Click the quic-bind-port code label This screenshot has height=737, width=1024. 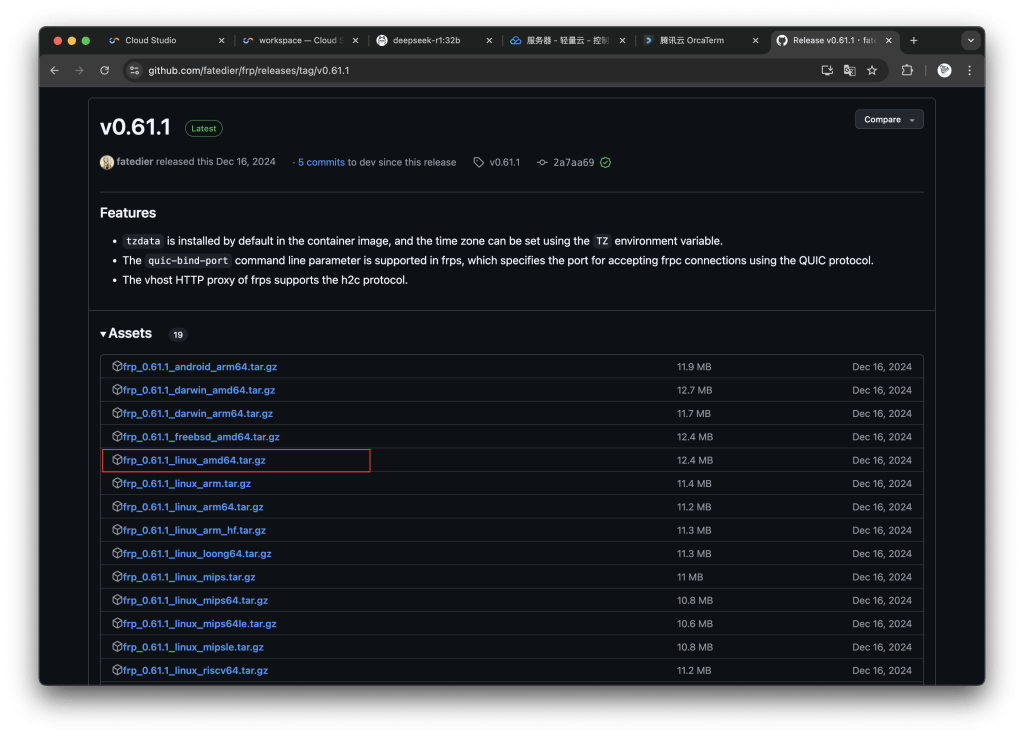188,260
